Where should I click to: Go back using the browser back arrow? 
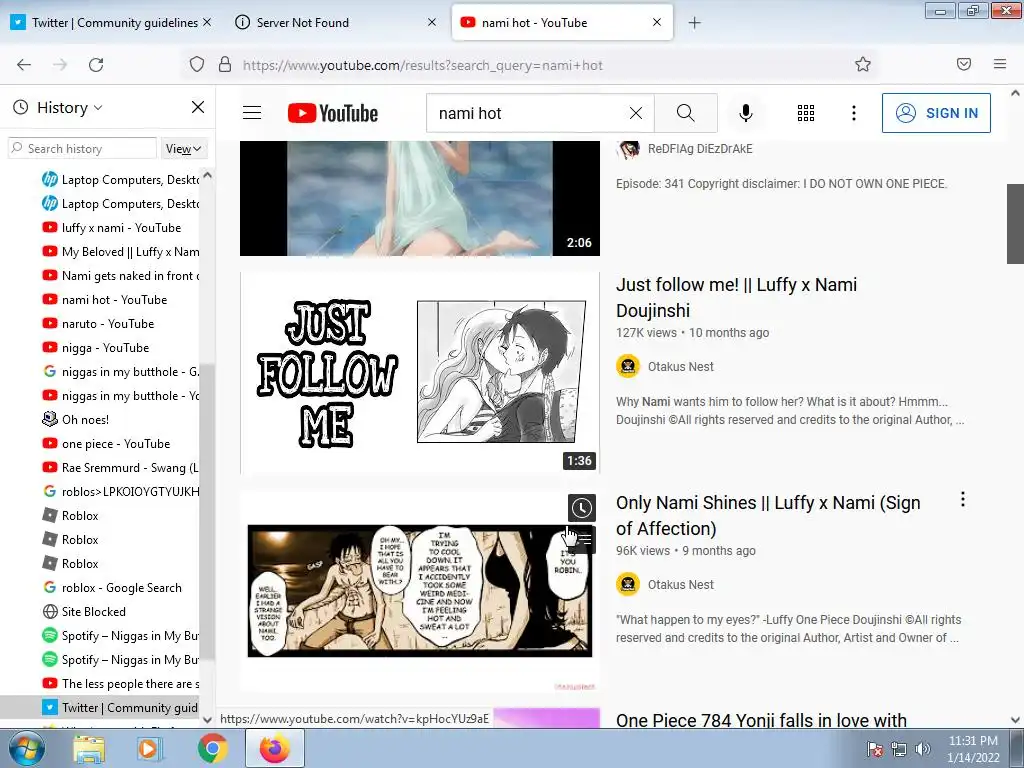coord(24,65)
